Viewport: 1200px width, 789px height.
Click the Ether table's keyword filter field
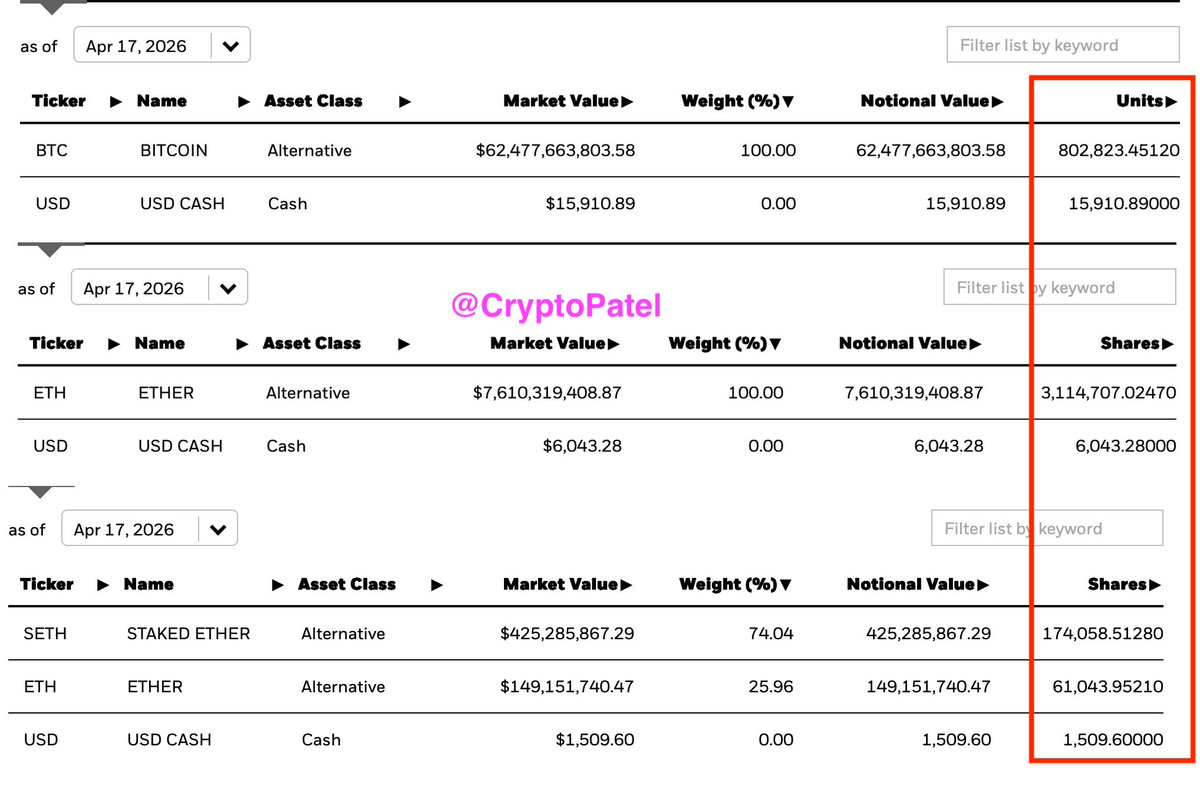[1059, 288]
